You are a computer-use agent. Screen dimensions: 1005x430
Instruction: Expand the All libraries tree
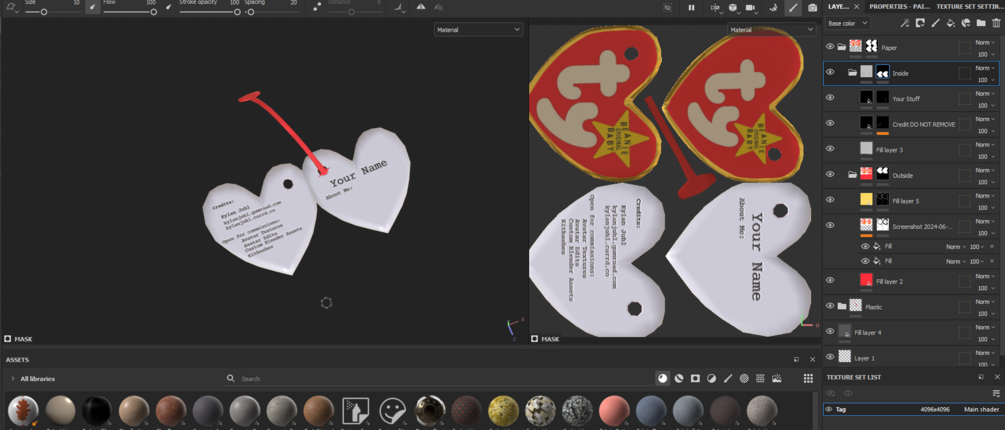(x=13, y=379)
